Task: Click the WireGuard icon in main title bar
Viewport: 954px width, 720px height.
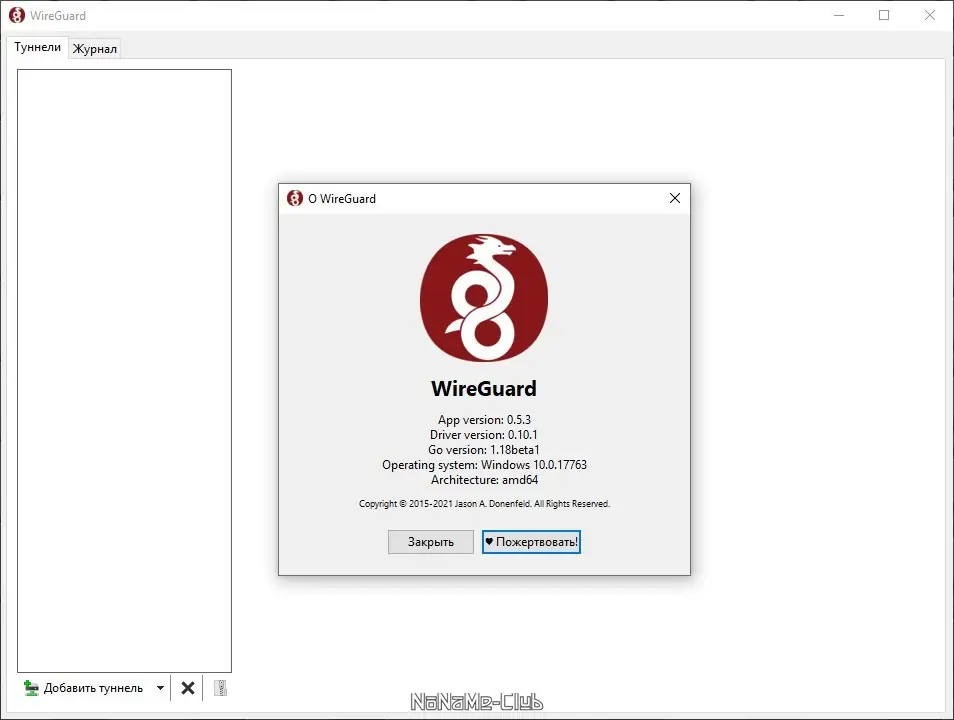Action: point(17,15)
